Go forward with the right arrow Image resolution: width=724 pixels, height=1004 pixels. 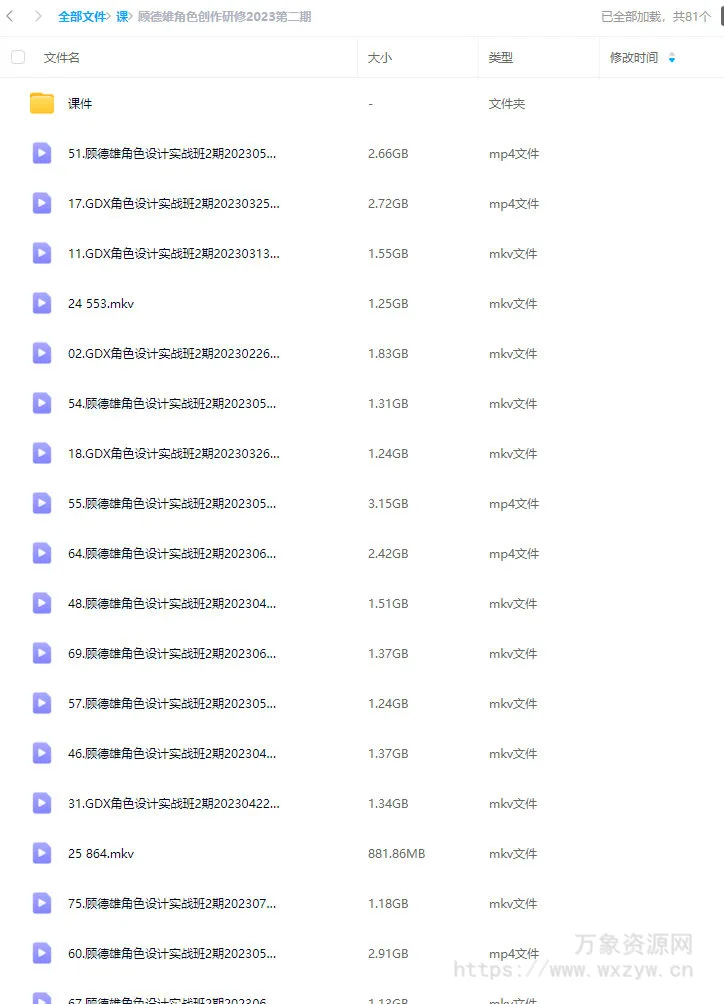(38, 17)
